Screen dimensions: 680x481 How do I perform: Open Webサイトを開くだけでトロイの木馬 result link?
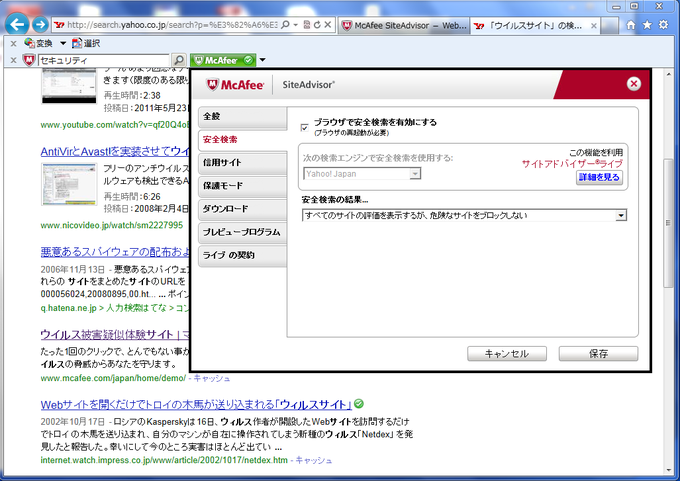pos(196,405)
